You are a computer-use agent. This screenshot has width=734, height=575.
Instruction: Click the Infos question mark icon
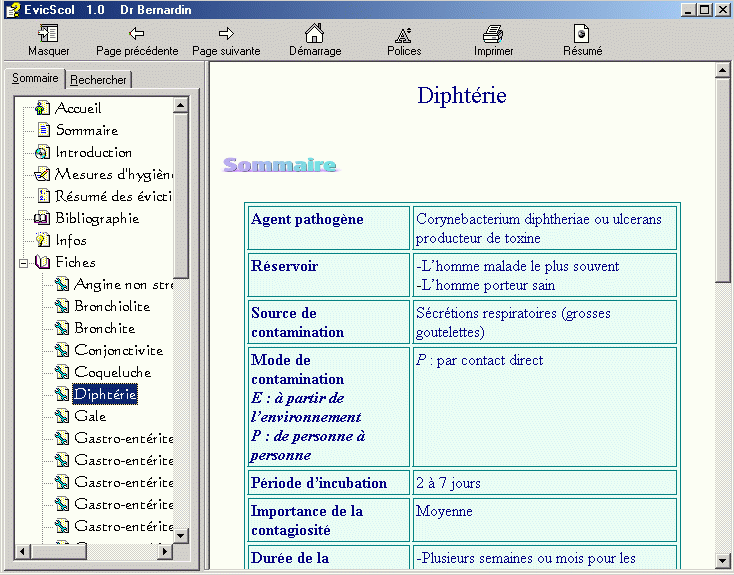tap(43, 240)
